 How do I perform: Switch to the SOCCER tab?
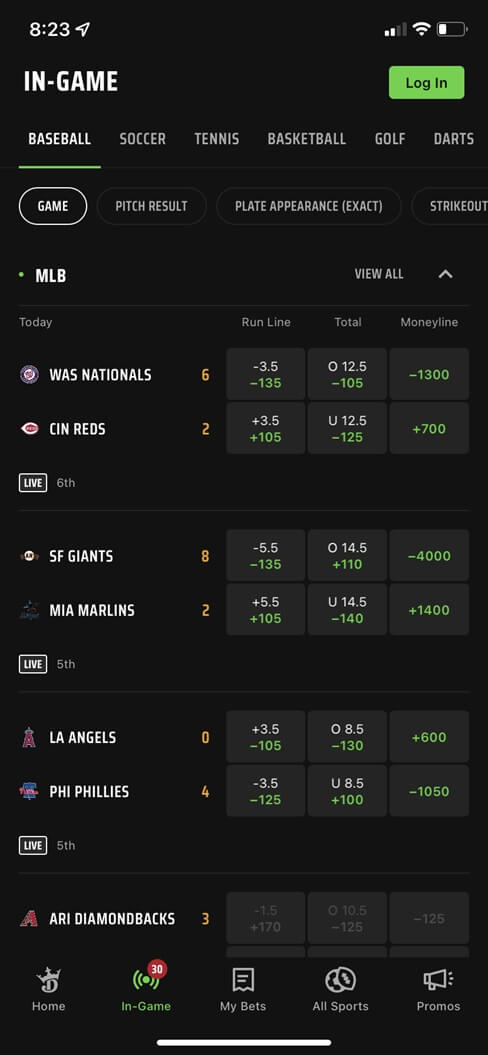(143, 139)
